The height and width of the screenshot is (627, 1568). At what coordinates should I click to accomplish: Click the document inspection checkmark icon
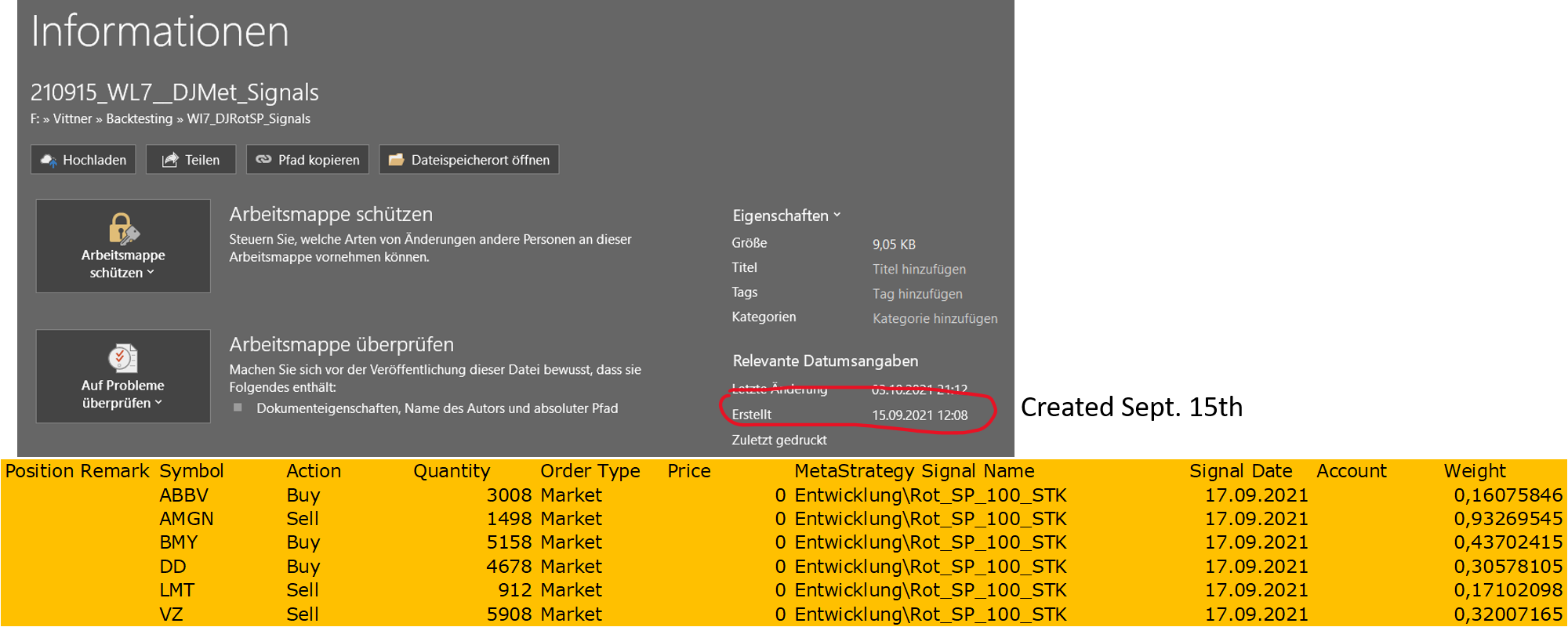click(122, 359)
